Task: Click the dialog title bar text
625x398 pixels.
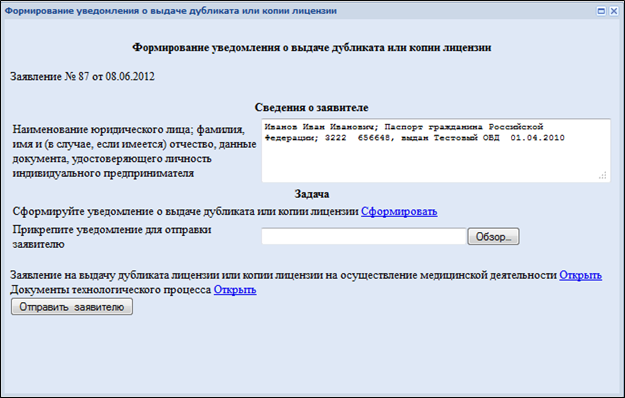Action: (x=171, y=11)
